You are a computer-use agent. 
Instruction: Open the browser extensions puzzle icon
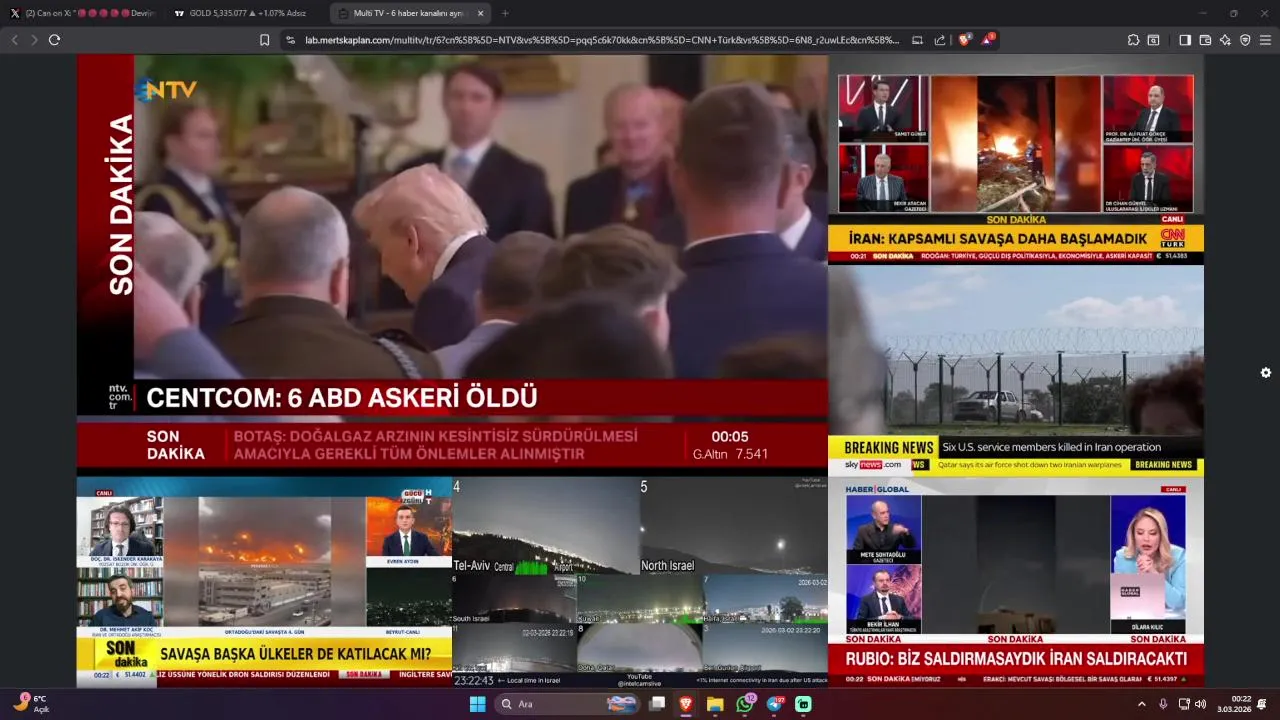coord(1133,40)
